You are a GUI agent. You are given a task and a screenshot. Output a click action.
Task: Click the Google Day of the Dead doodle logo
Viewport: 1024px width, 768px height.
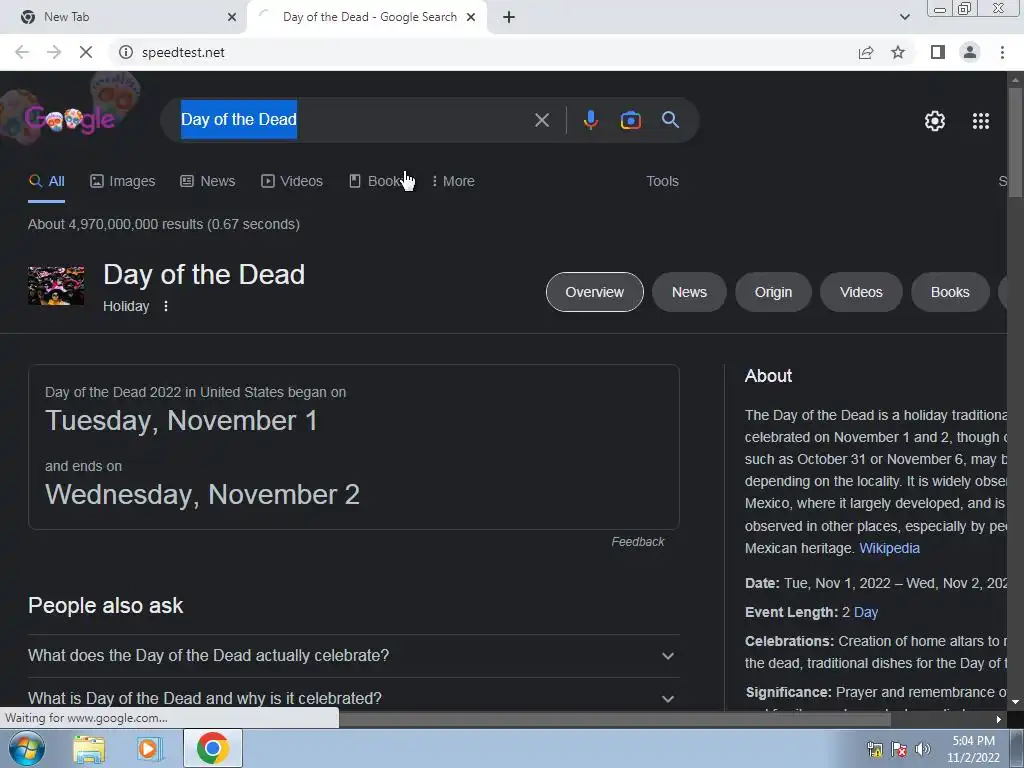70,119
